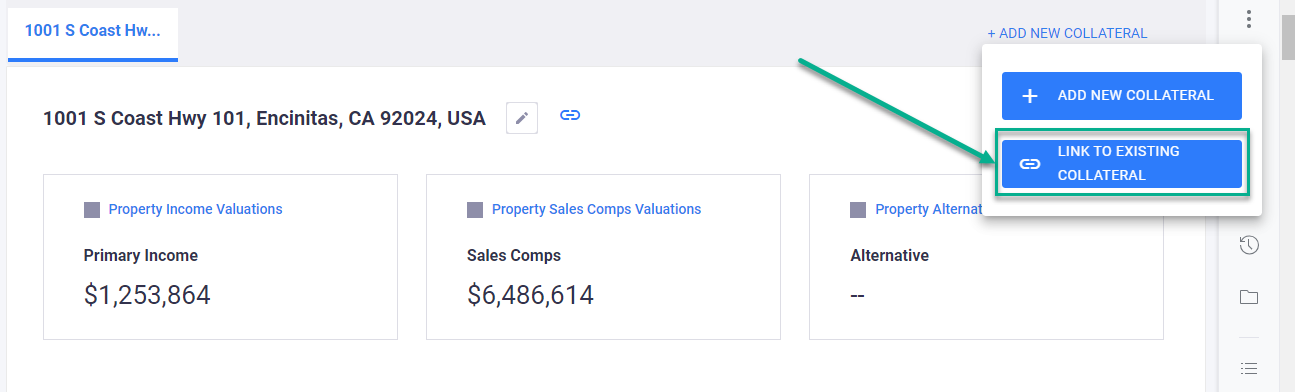Viewport: 1295px width, 392px height.
Task: Select the 1001 S Coast Hw... tab
Action: pyautogui.click(x=93, y=31)
